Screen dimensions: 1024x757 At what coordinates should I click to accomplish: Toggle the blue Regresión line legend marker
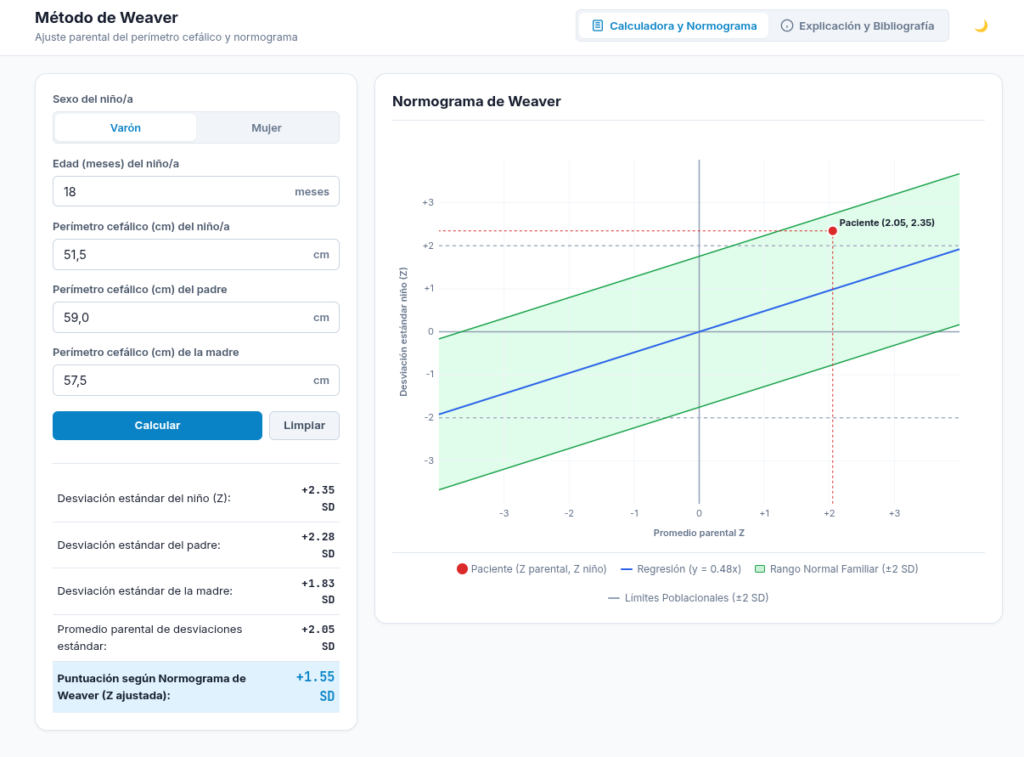tap(626, 569)
